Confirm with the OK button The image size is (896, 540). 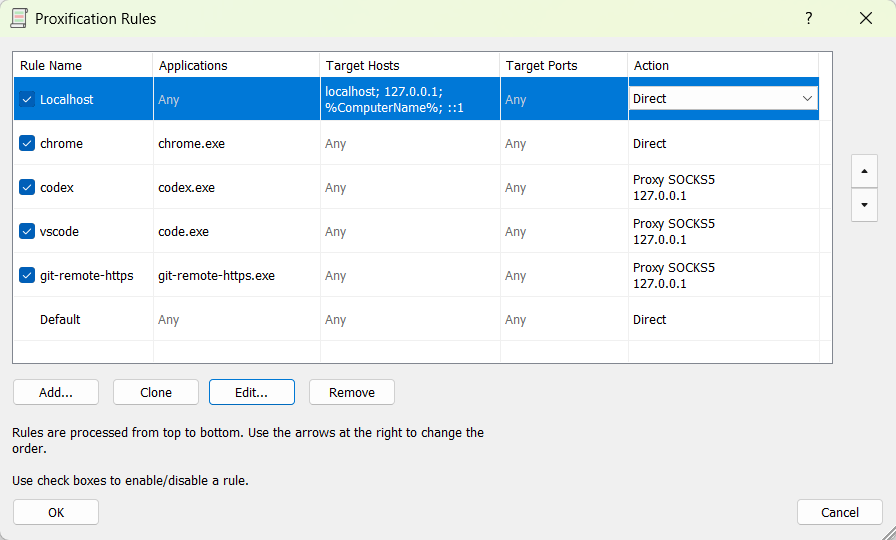coord(56,513)
